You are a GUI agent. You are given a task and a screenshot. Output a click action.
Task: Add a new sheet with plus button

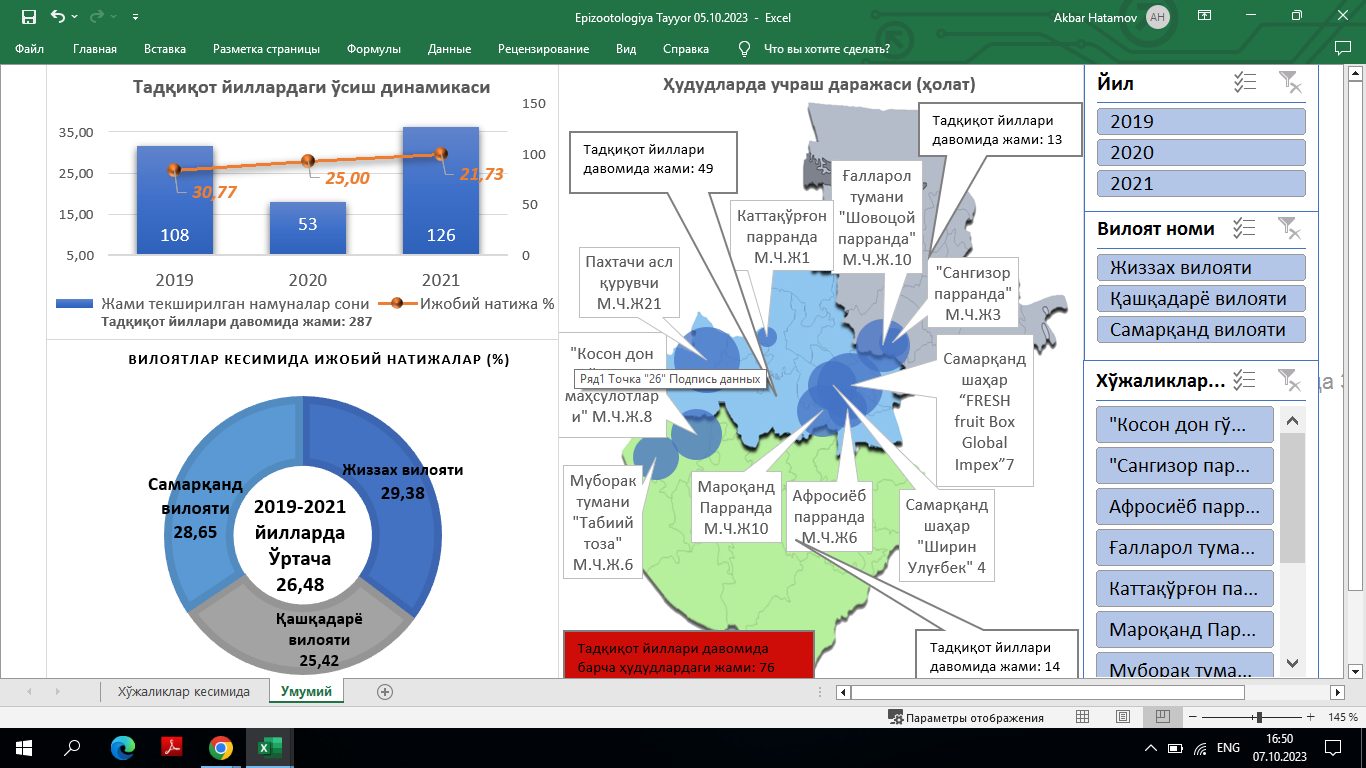pos(385,691)
